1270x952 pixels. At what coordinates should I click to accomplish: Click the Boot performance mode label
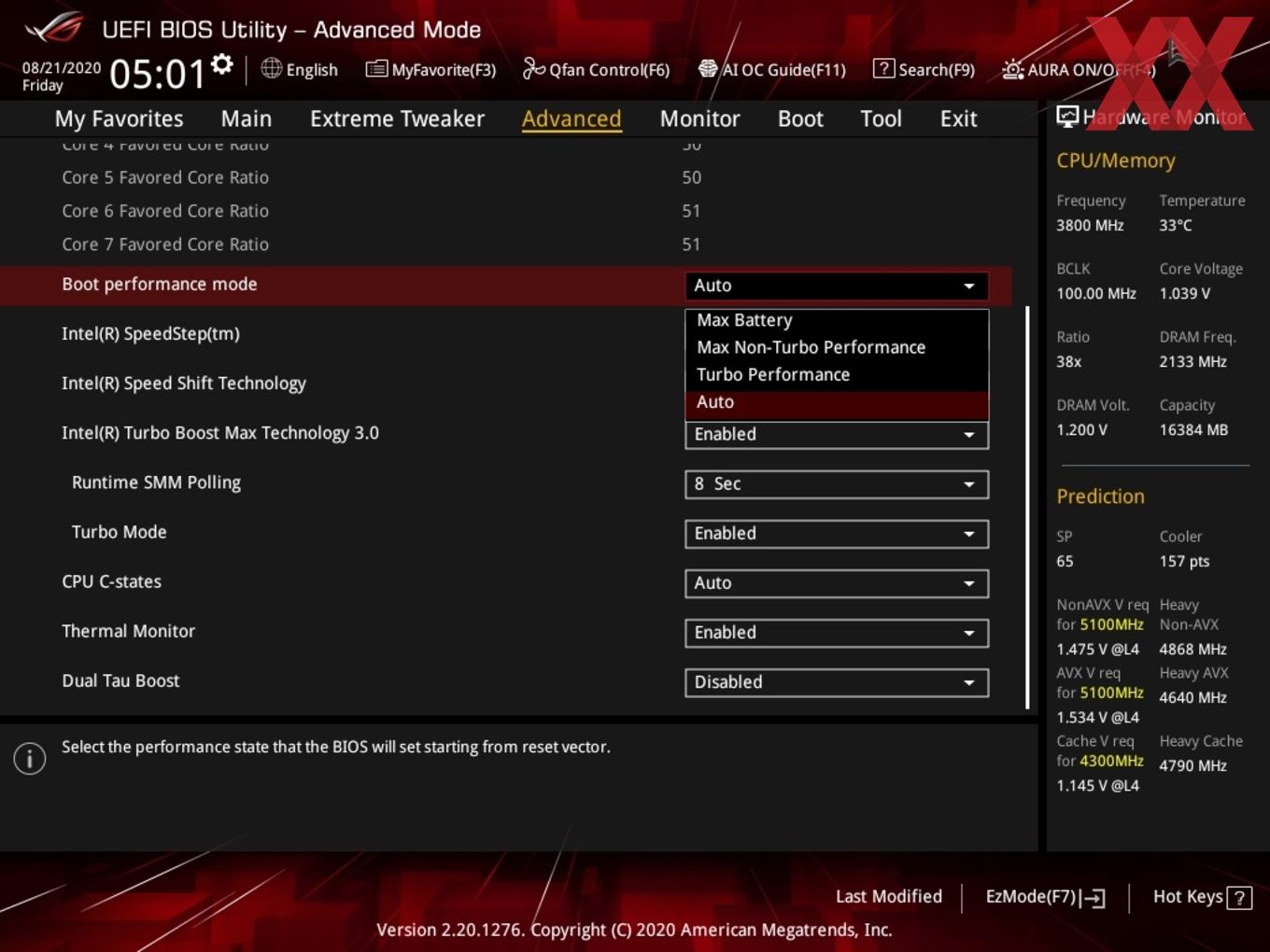point(160,284)
